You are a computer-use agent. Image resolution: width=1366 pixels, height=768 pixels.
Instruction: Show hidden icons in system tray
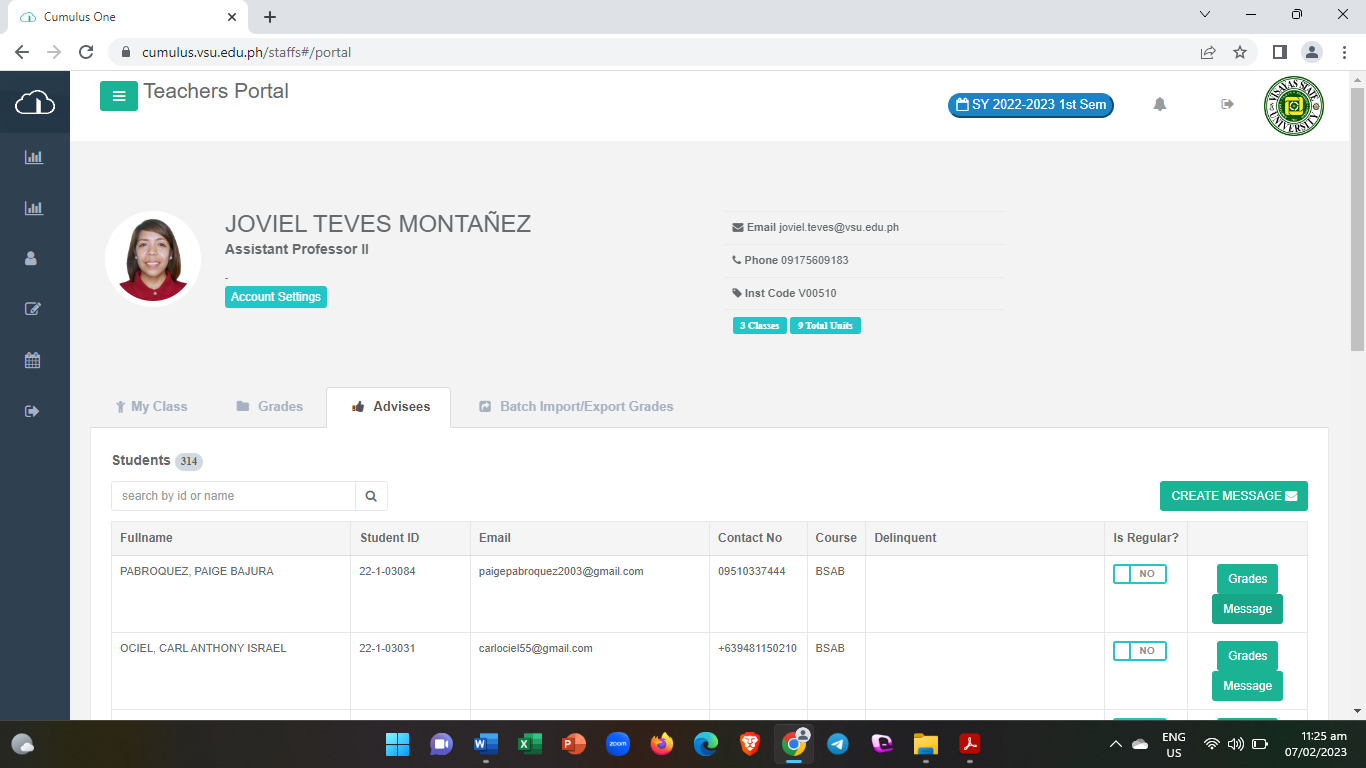(x=1116, y=744)
